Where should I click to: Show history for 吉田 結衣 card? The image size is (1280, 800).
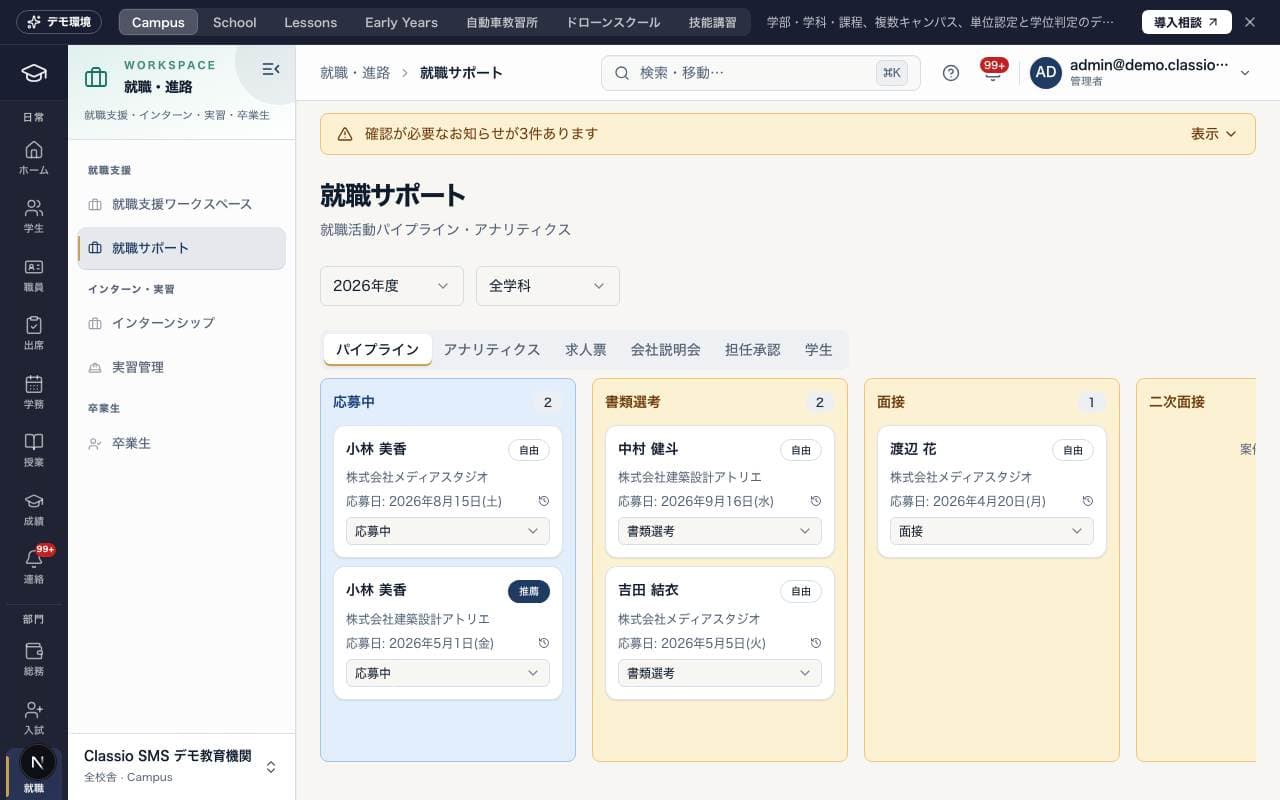pyautogui.click(x=815, y=643)
